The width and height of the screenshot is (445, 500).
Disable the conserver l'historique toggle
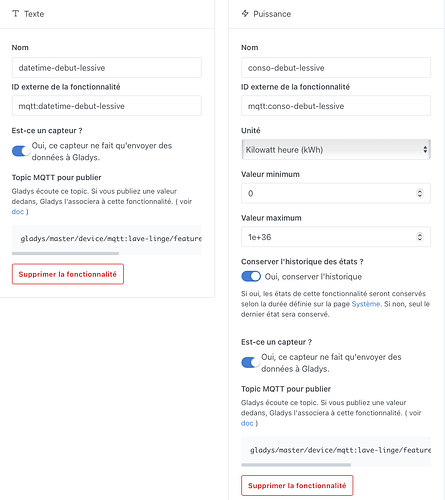tap(251, 276)
